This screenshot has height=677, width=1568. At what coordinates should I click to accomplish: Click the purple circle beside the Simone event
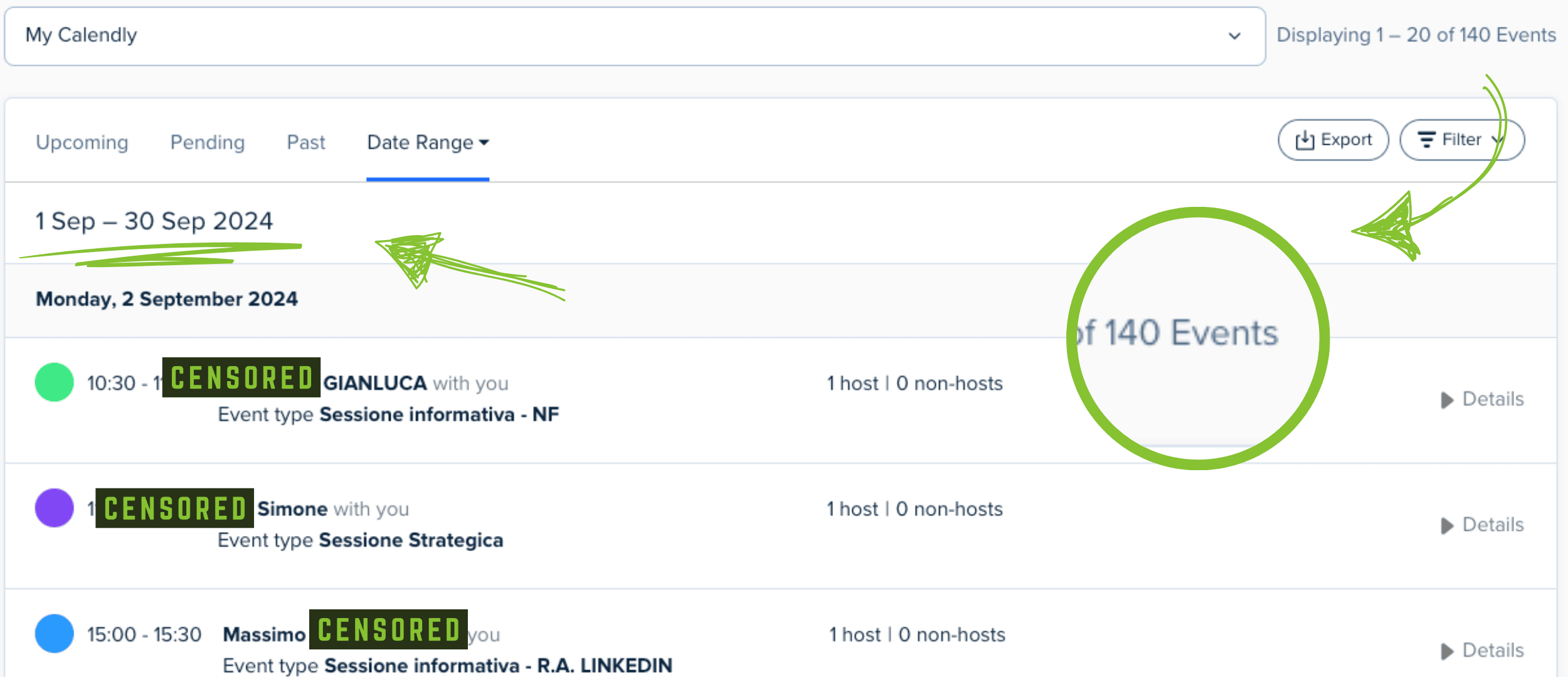[55, 508]
